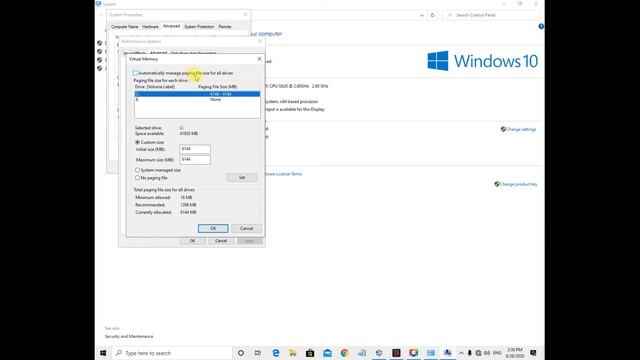640x360 pixels.
Task: Open the Windows Start menu
Action: coord(103,353)
